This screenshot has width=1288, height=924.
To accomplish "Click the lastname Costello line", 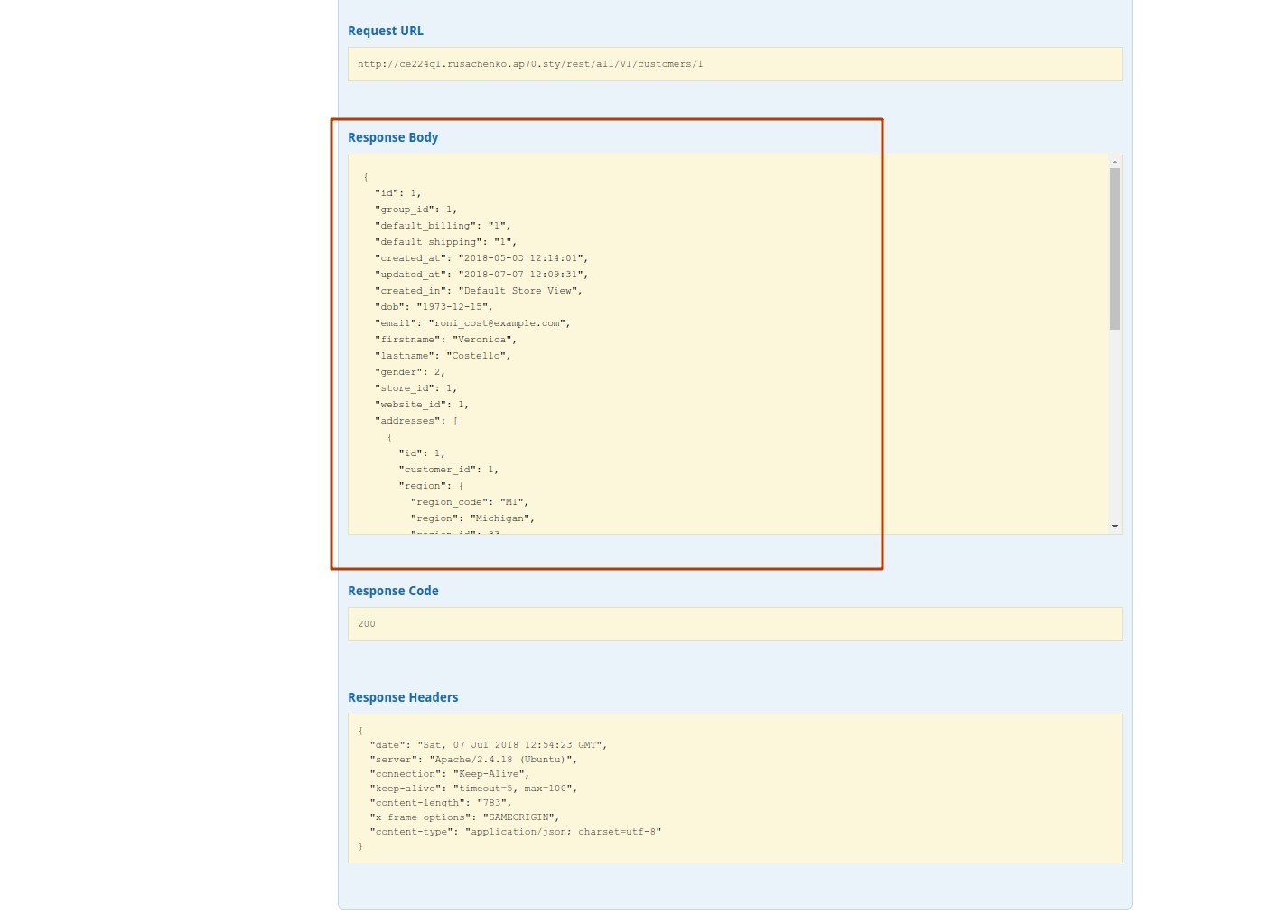I will pos(443,356).
